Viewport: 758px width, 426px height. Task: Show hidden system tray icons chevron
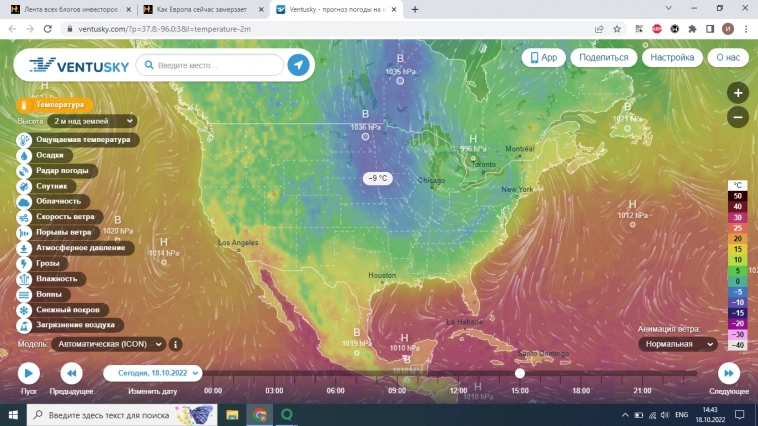[625, 415]
